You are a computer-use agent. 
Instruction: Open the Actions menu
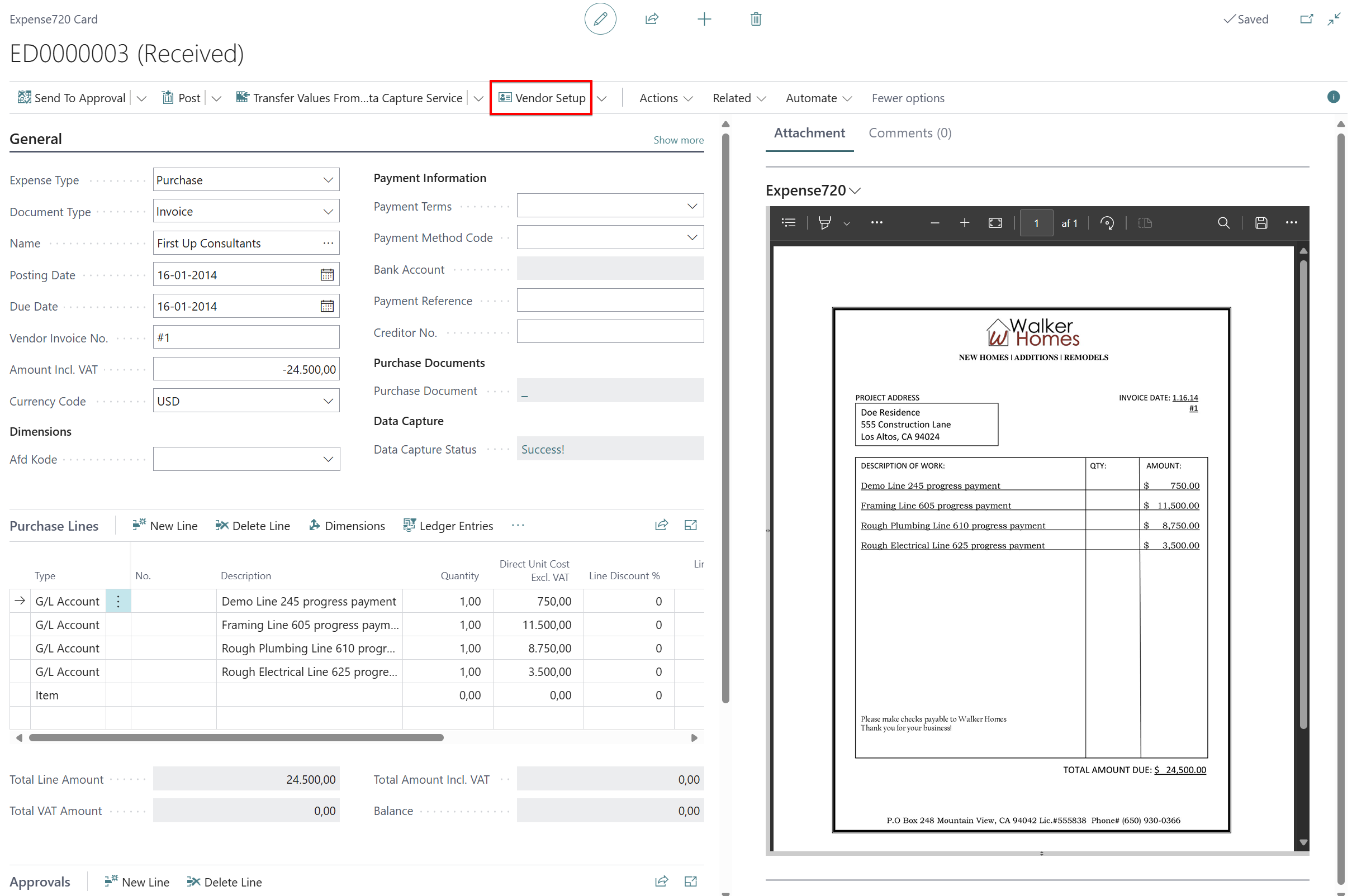click(x=666, y=98)
